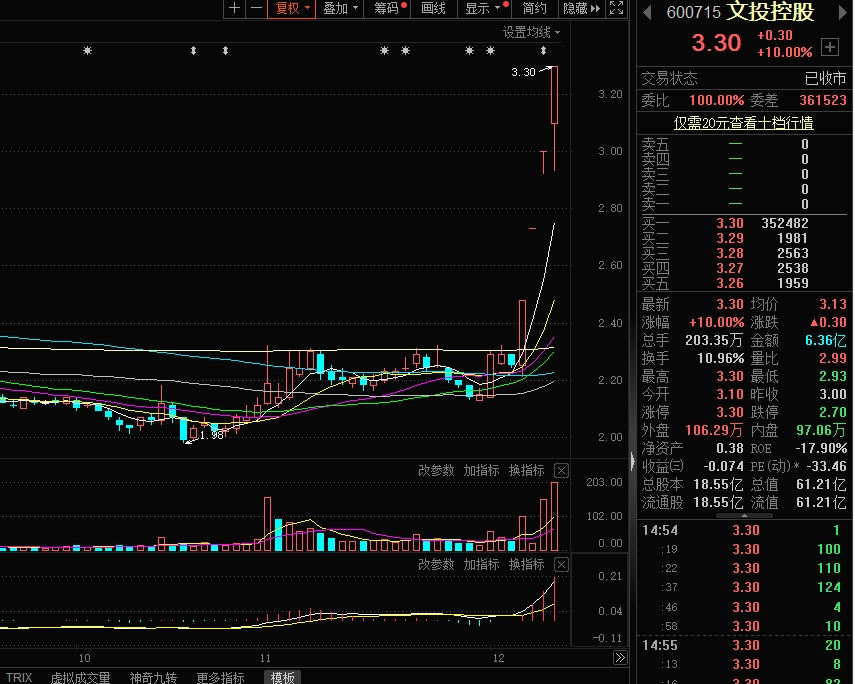Click the 模板 template button

click(282, 677)
